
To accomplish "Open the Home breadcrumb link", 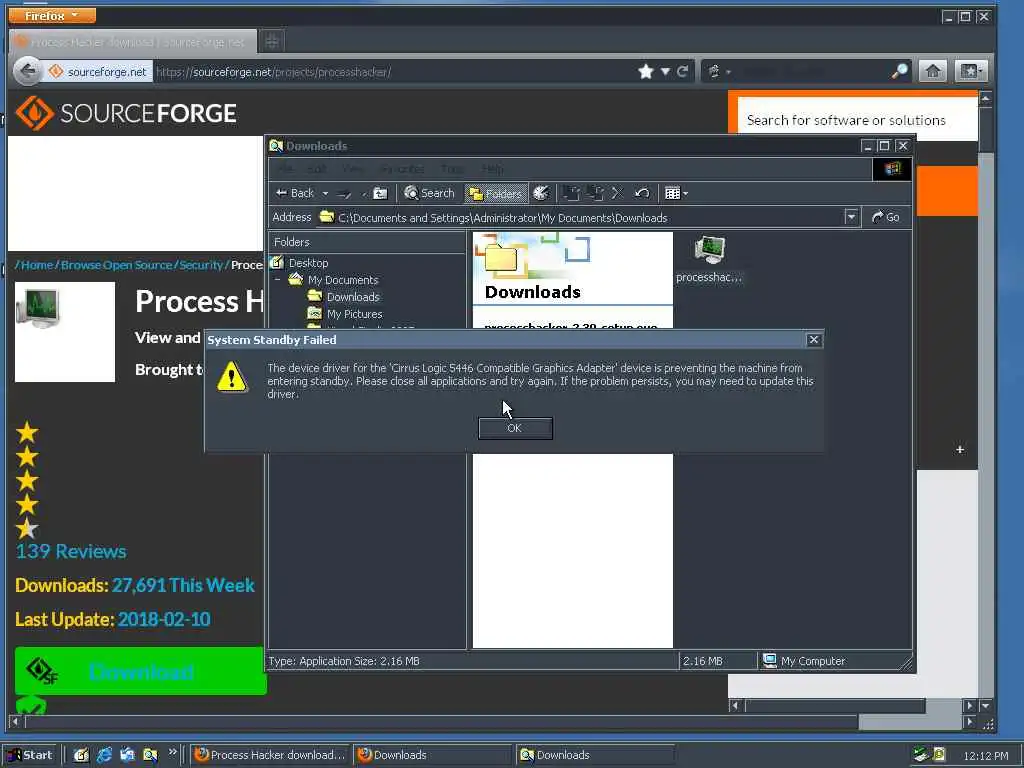I will coord(37,264).
